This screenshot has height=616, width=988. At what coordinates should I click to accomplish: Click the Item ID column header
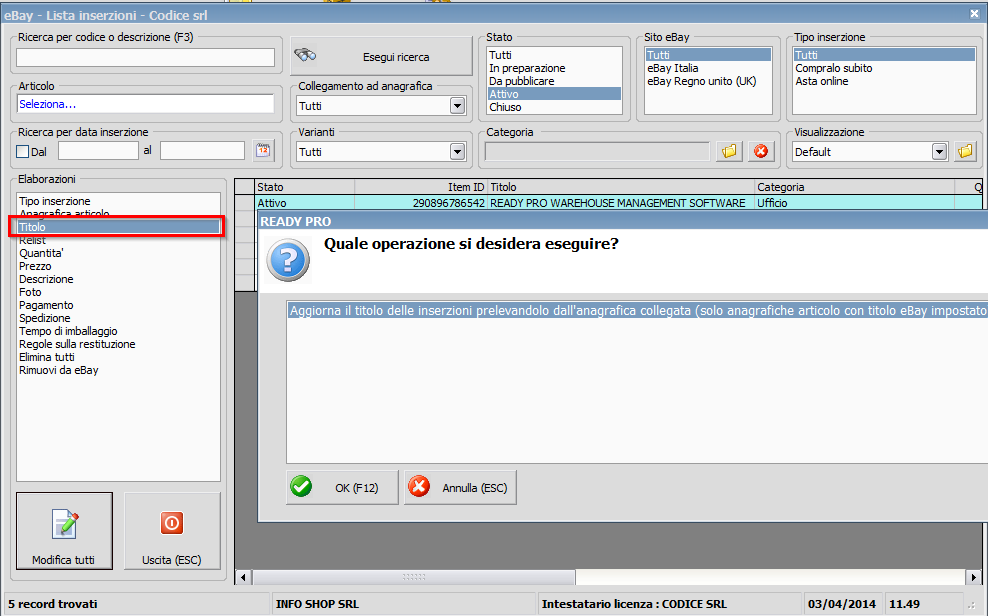[421, 187]
